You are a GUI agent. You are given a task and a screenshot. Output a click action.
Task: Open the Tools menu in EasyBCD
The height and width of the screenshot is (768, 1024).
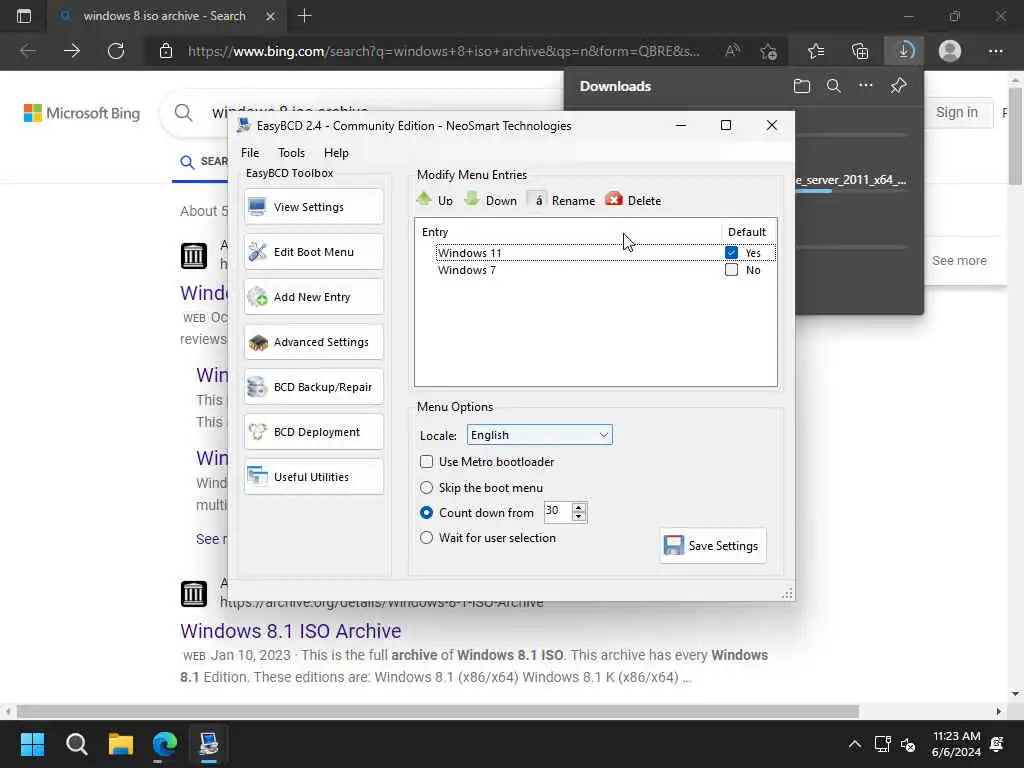pos(291,153)
